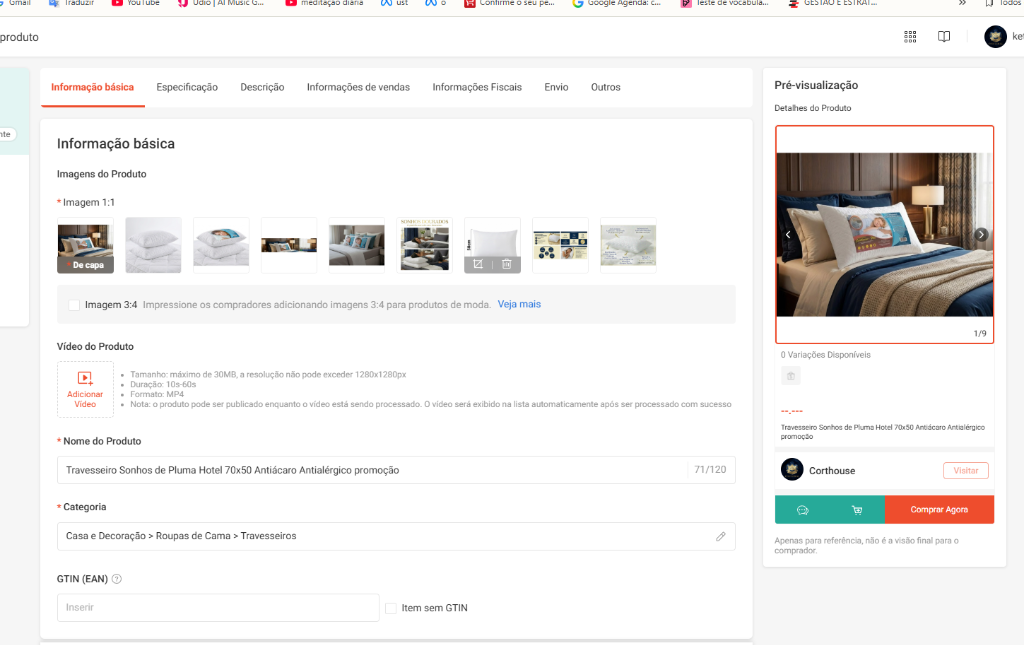
Task: Open the seller education book icon
Action: tap(943, 37)
